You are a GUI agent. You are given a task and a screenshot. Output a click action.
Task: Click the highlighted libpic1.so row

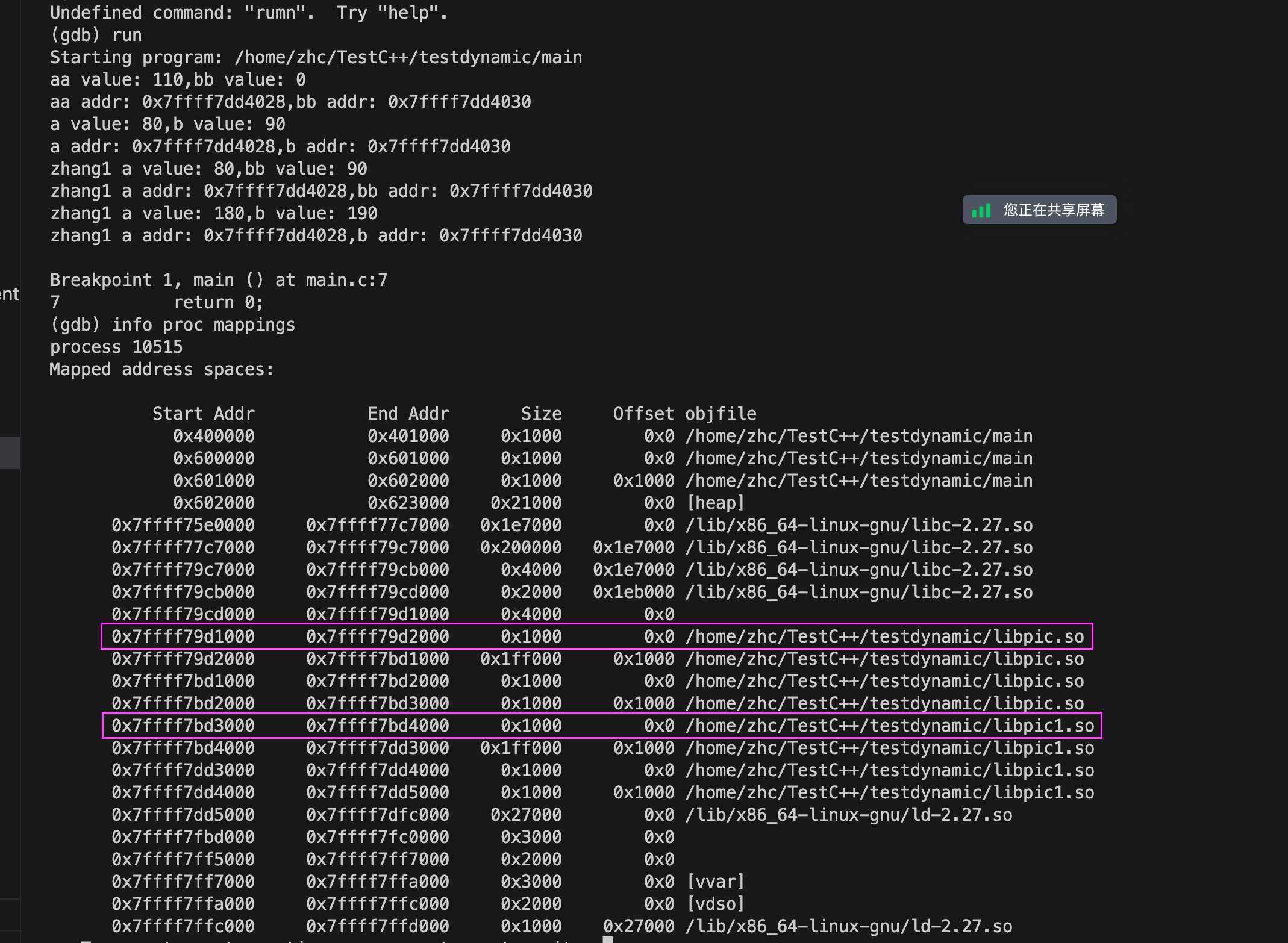[601, 726]
